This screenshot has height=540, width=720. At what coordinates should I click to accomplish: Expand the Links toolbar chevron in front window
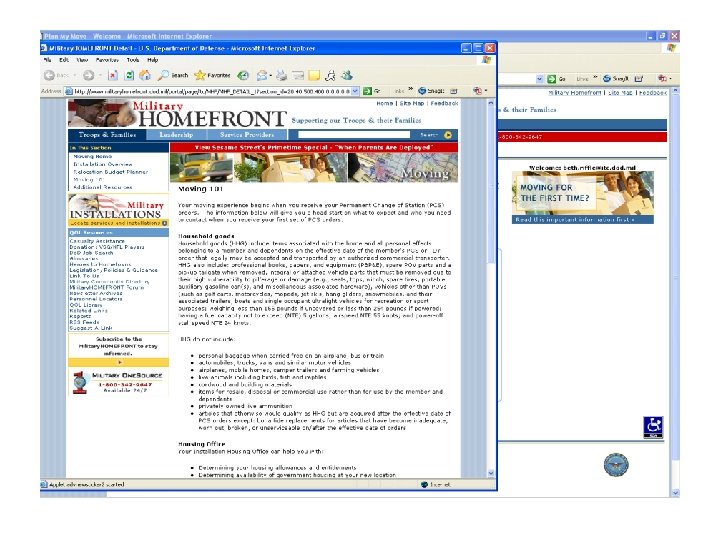click(411, 89)
